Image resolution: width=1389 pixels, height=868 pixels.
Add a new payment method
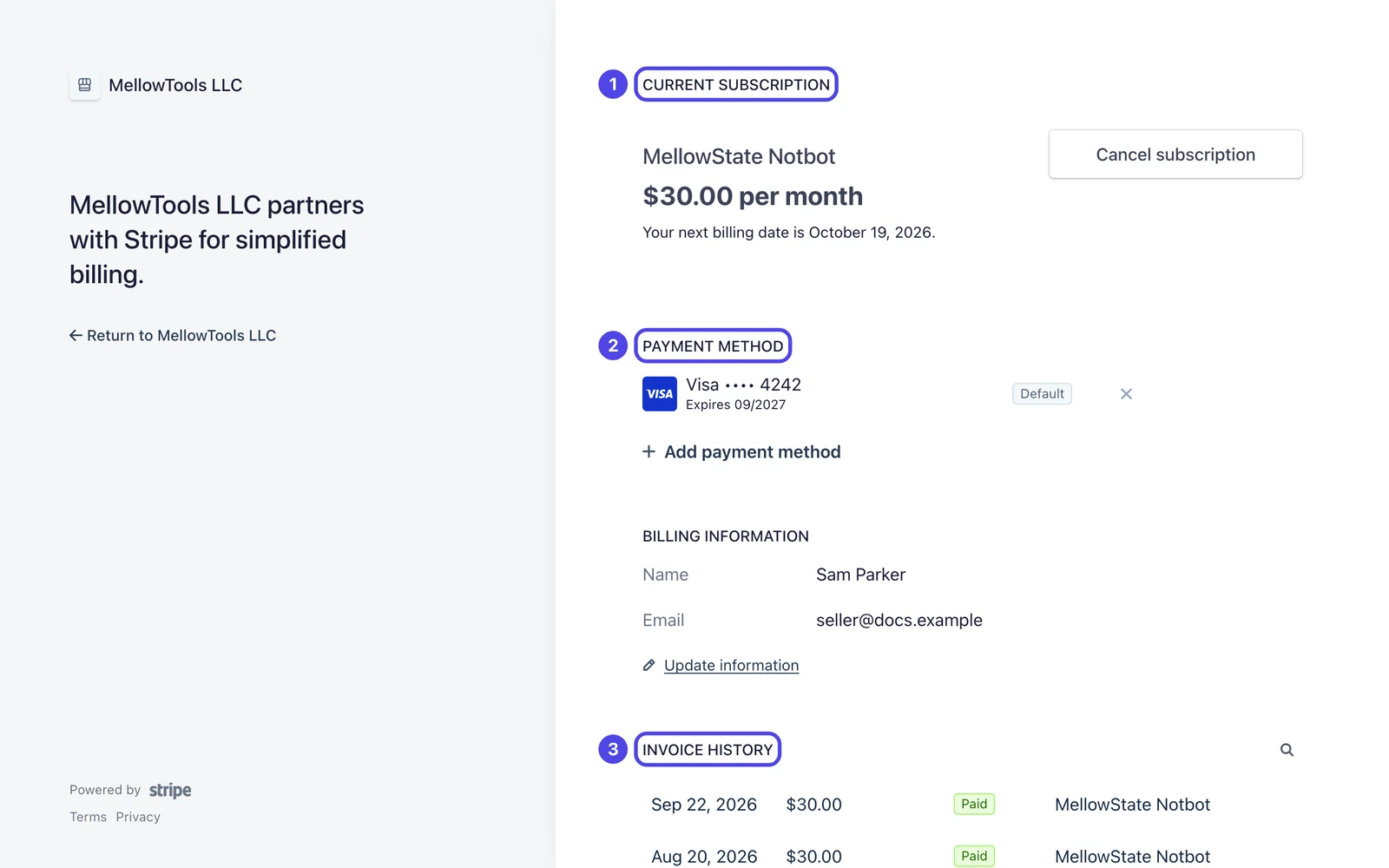741,451
